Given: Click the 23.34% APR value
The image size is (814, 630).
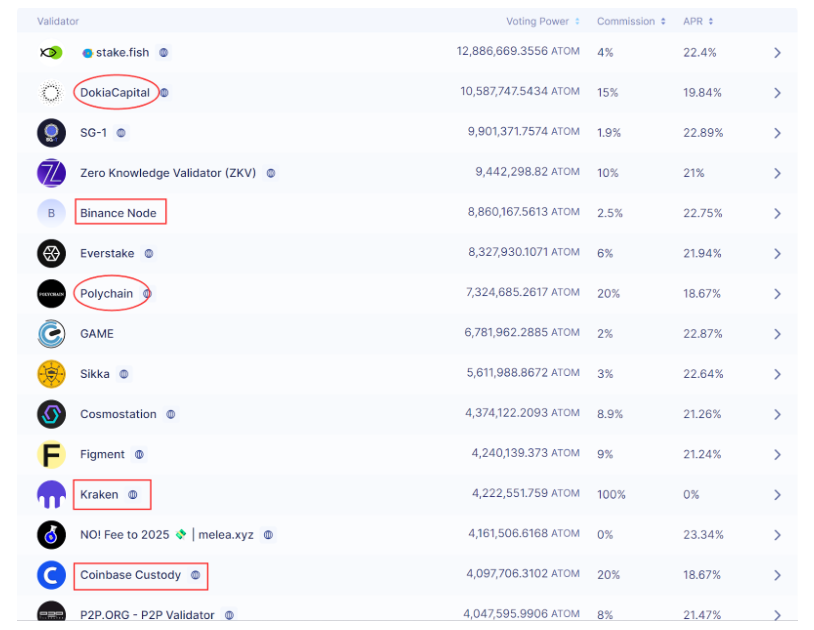Looking at the screenshot, I should pos(703,535).
